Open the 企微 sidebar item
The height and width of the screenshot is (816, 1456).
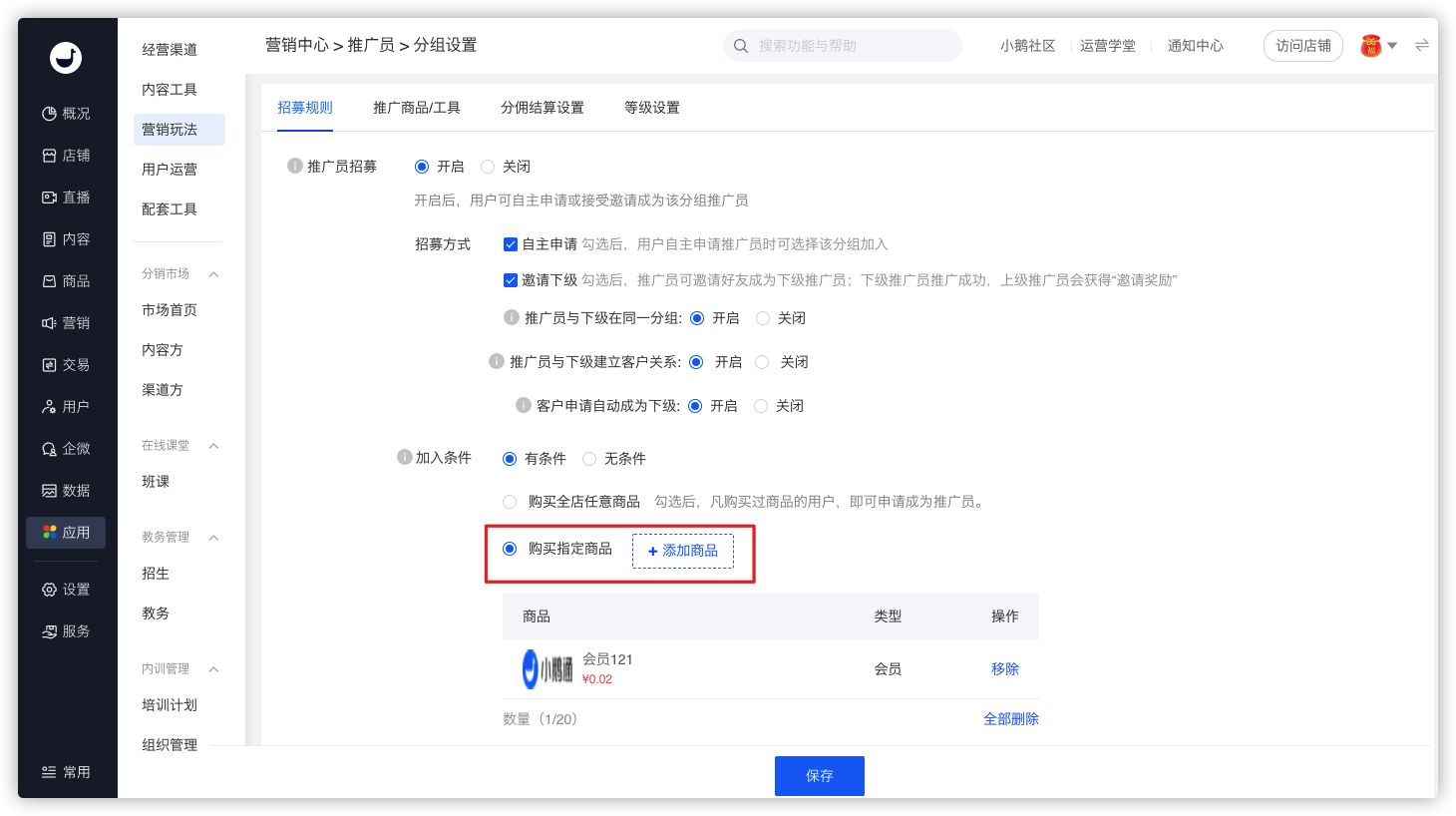point(66,449)
